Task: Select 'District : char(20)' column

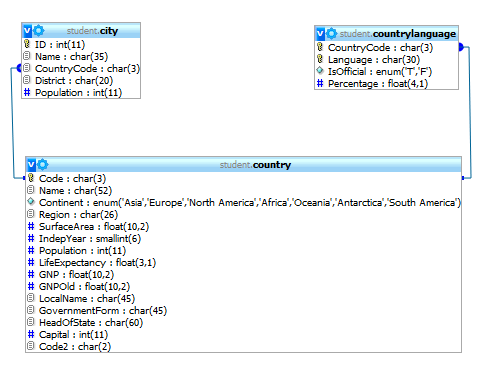Action: 74,81
